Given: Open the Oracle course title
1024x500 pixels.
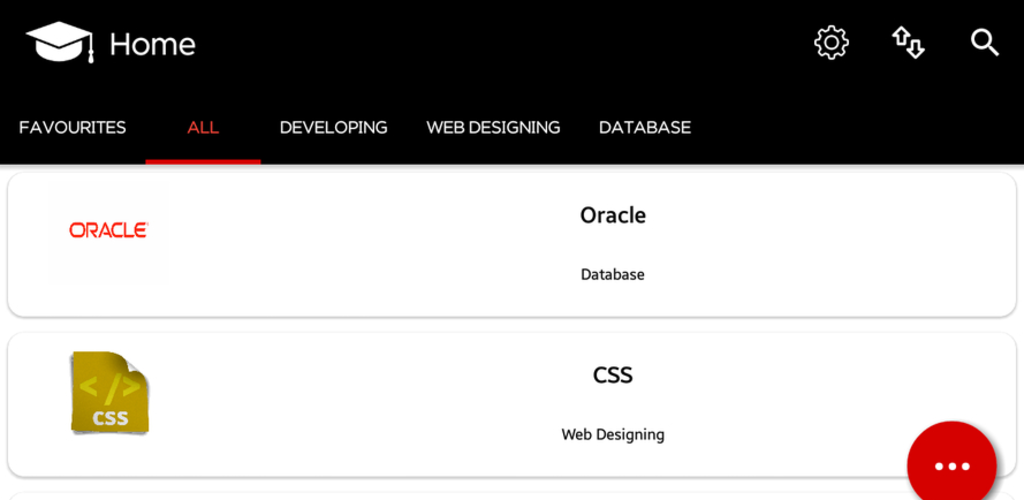Looking at the screenshot, I should coord(613,215).
